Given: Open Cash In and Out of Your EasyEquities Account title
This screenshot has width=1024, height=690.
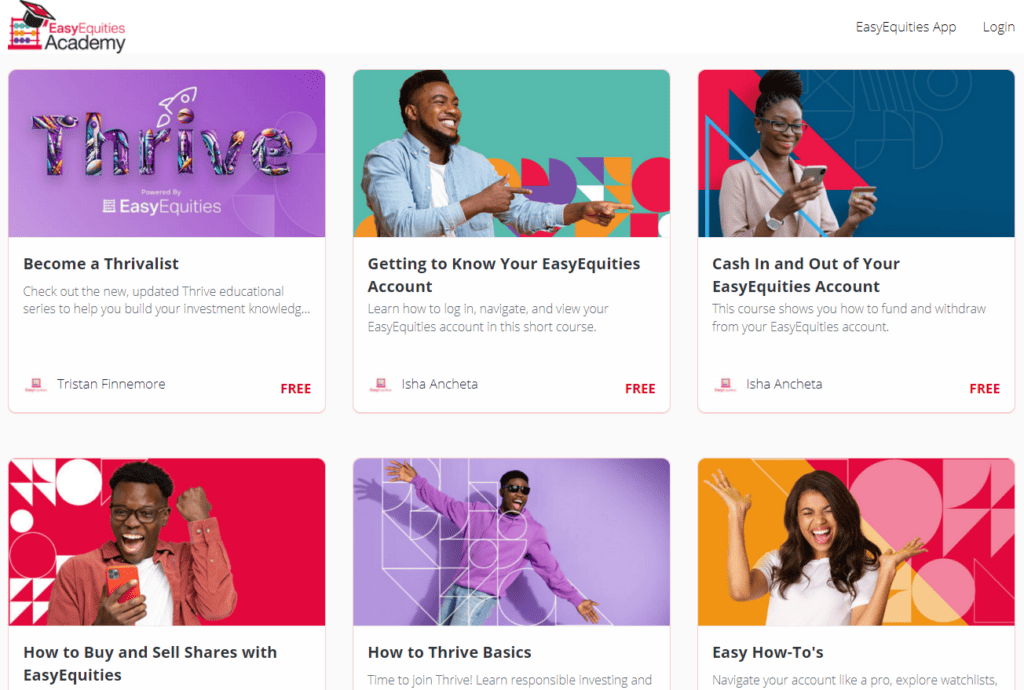Looking at the screenshot, I should point(806,275).
